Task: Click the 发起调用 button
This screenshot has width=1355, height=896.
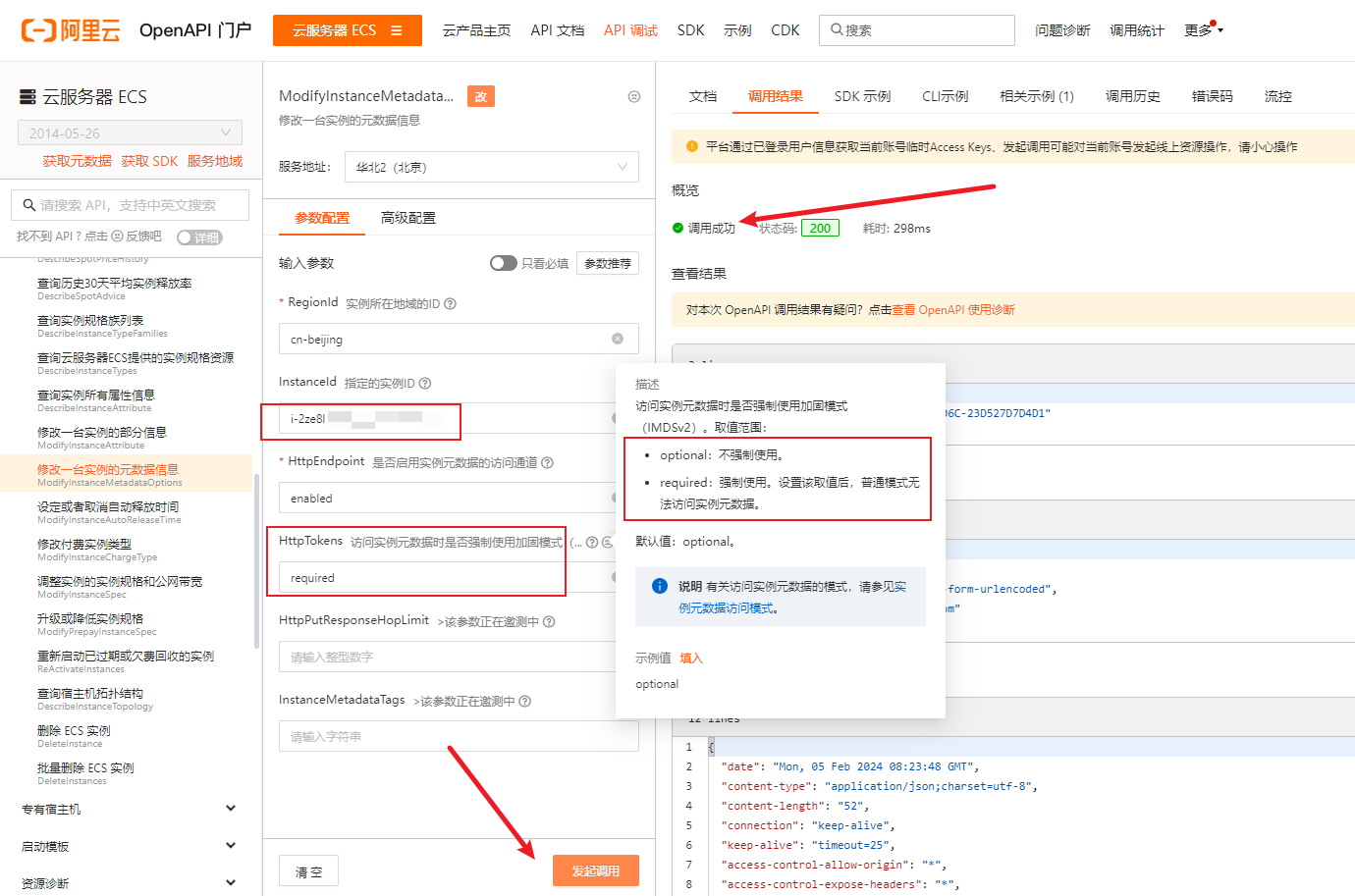Action: (596, 871)
